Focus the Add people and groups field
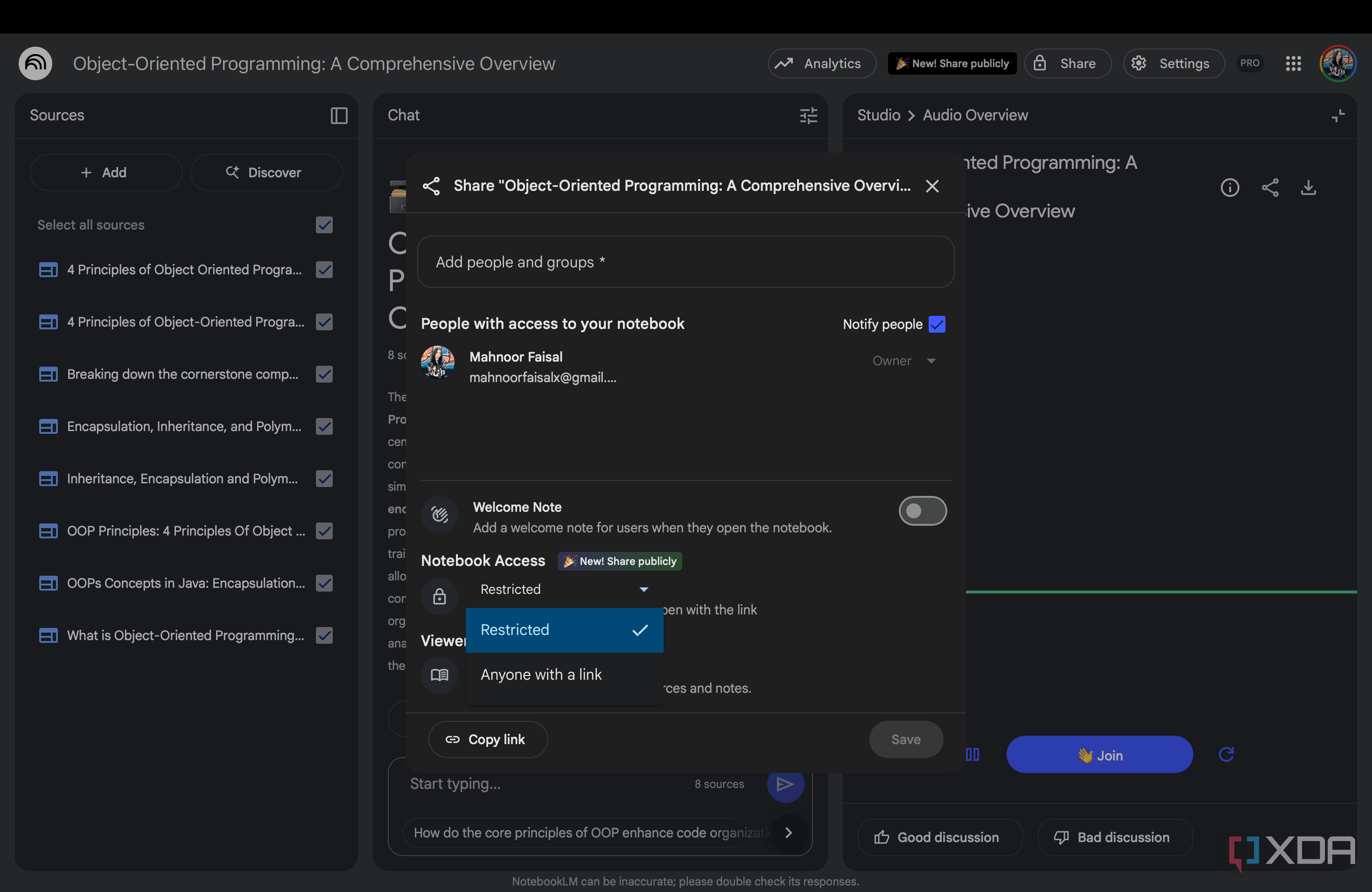 pos(686,262)
